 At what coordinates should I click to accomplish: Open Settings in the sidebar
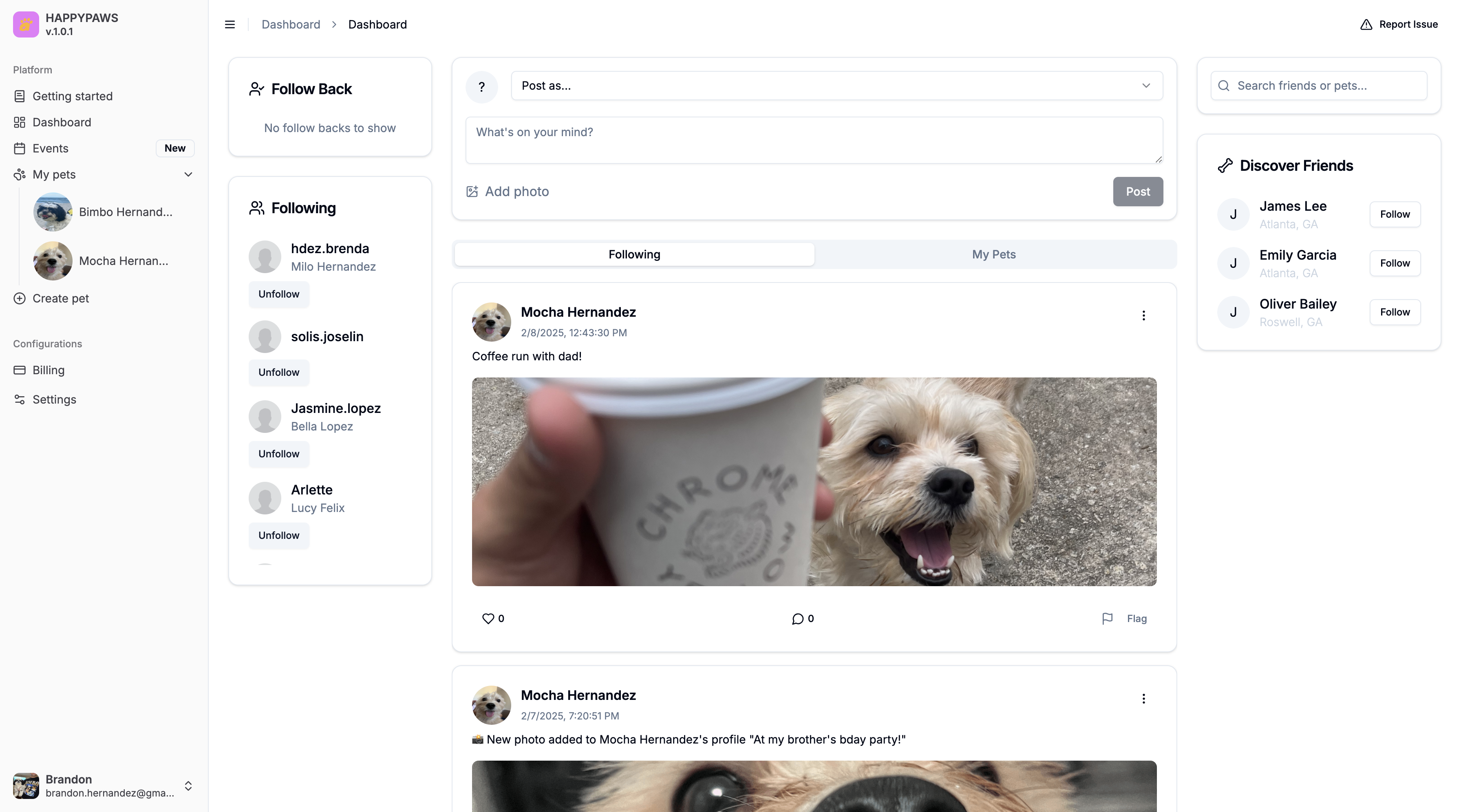pyautogui.click(x=103, y=400)
